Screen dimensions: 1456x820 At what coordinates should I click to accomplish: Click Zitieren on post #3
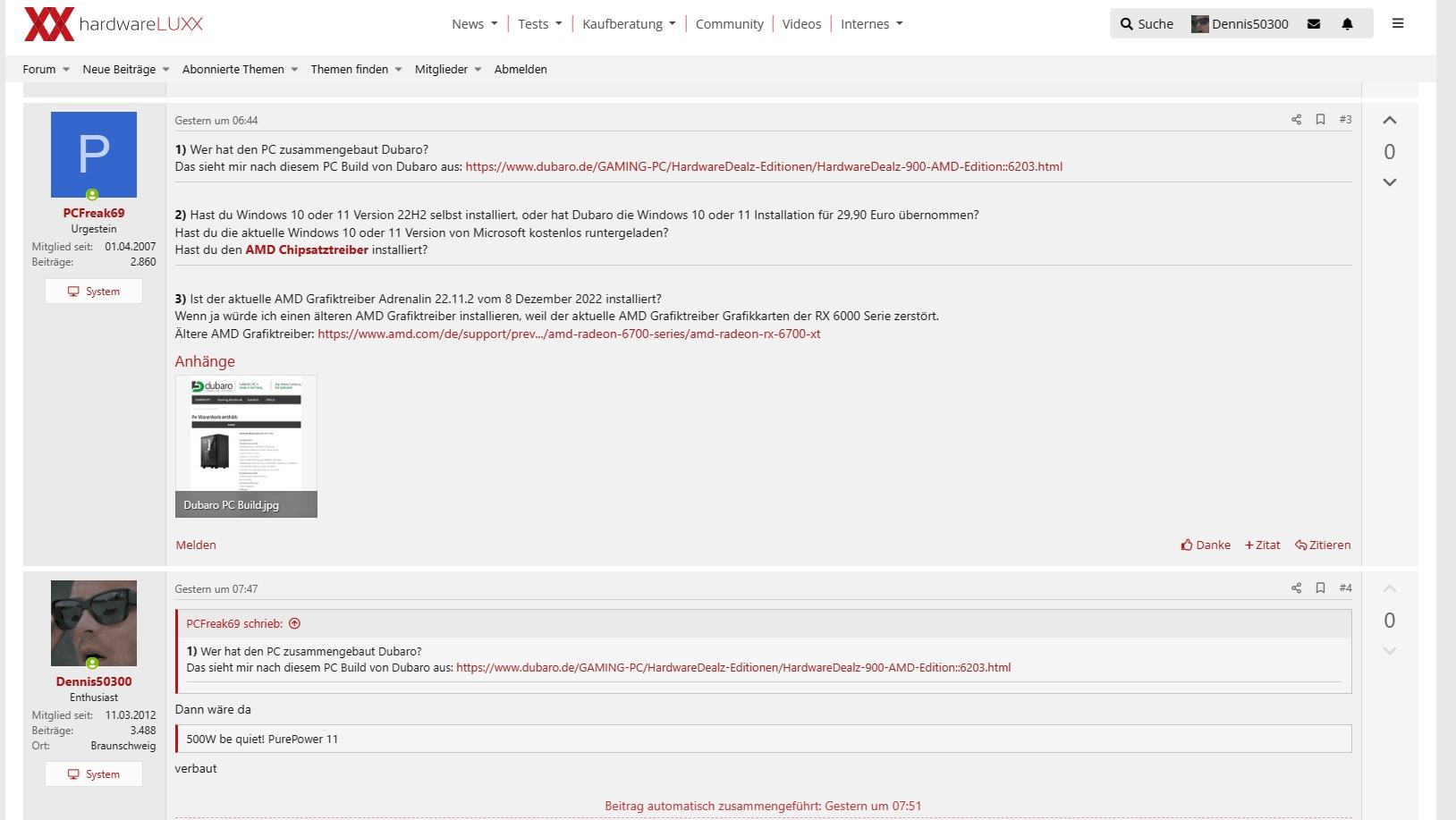pos(1323,545)
